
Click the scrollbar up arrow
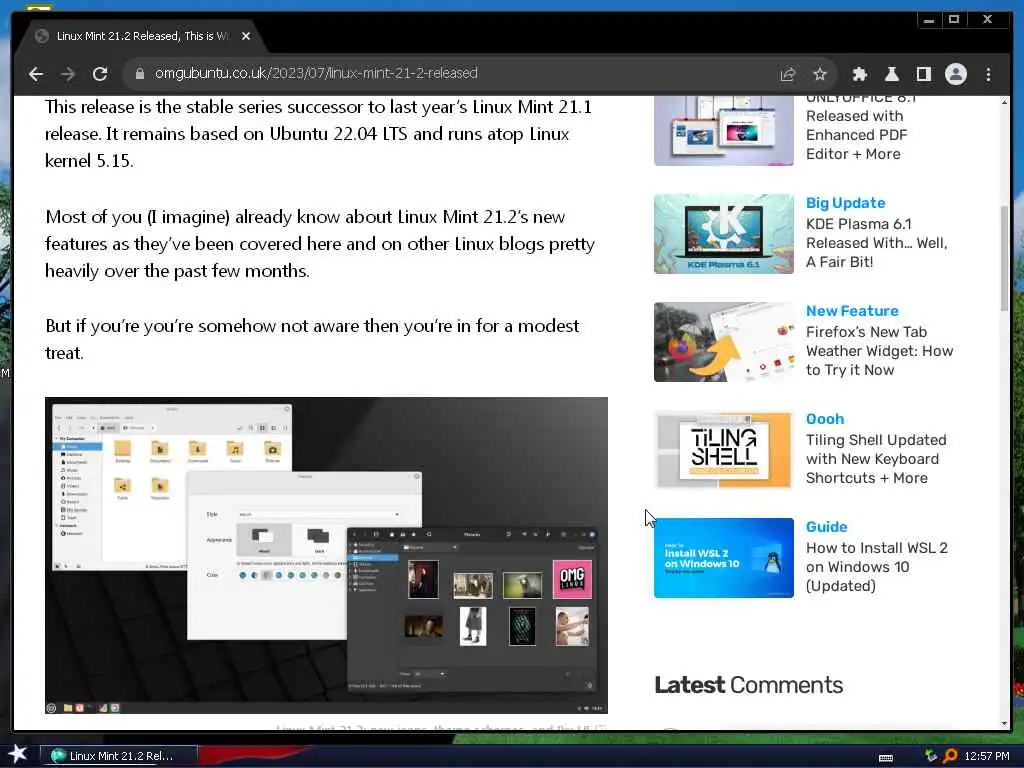coord(1004,103)
